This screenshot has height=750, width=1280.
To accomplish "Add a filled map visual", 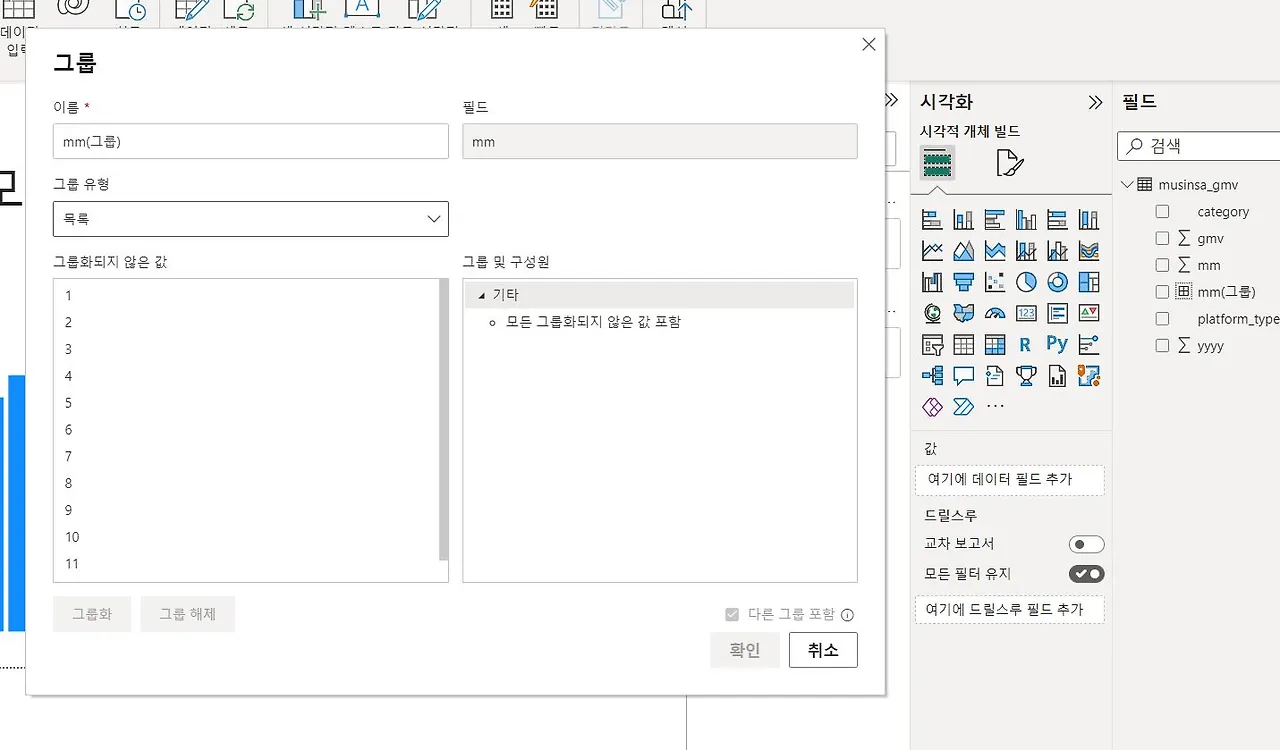I will [x=964, y=313].
